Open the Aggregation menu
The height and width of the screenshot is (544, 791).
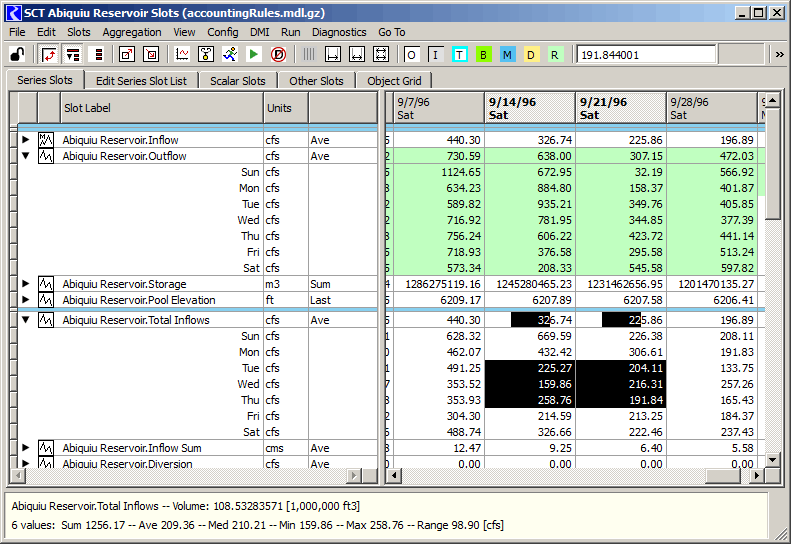[x=132, y=32]
